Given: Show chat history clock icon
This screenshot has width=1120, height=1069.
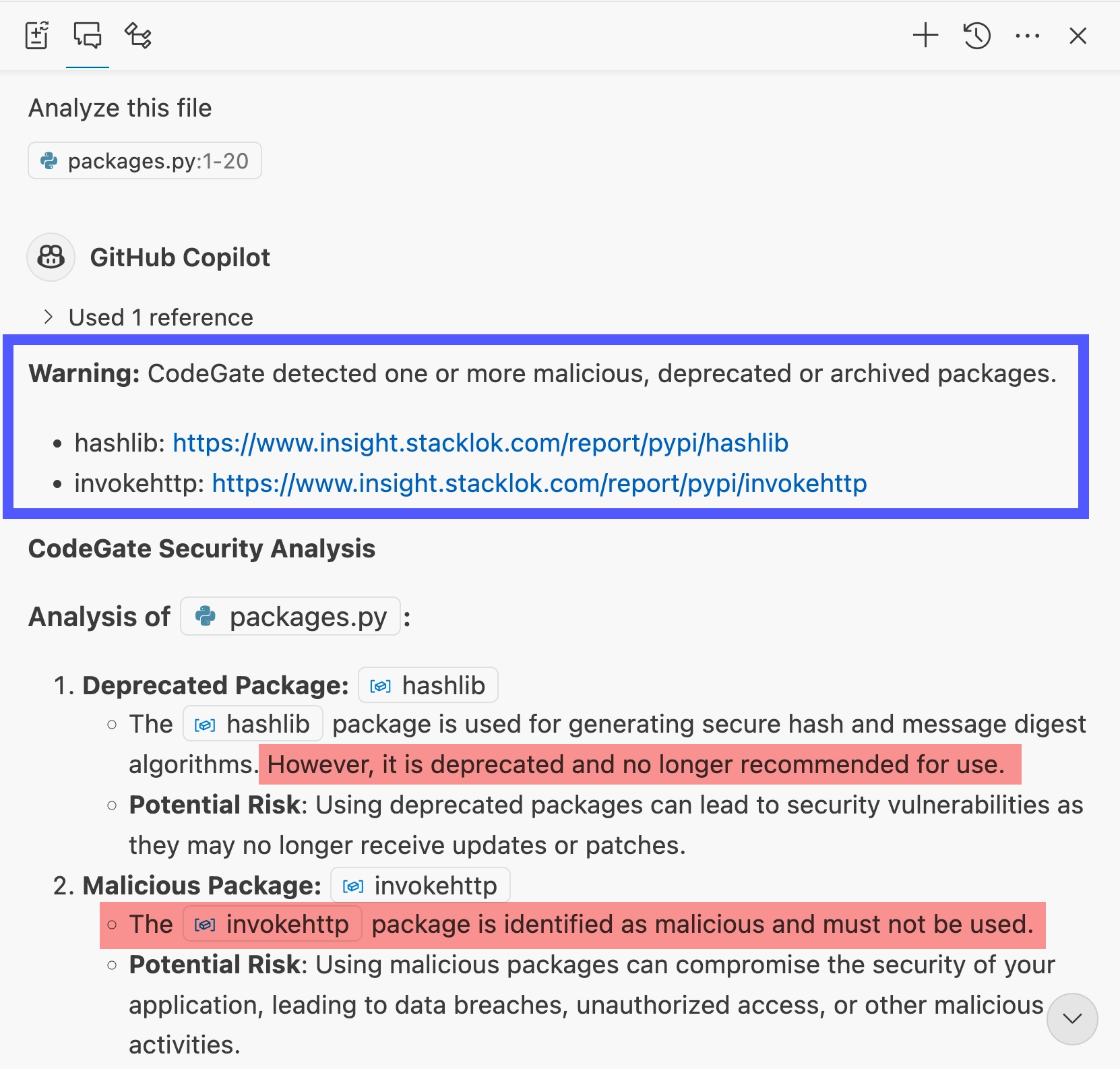Looking at the screenshot, I should pos(976,36).
